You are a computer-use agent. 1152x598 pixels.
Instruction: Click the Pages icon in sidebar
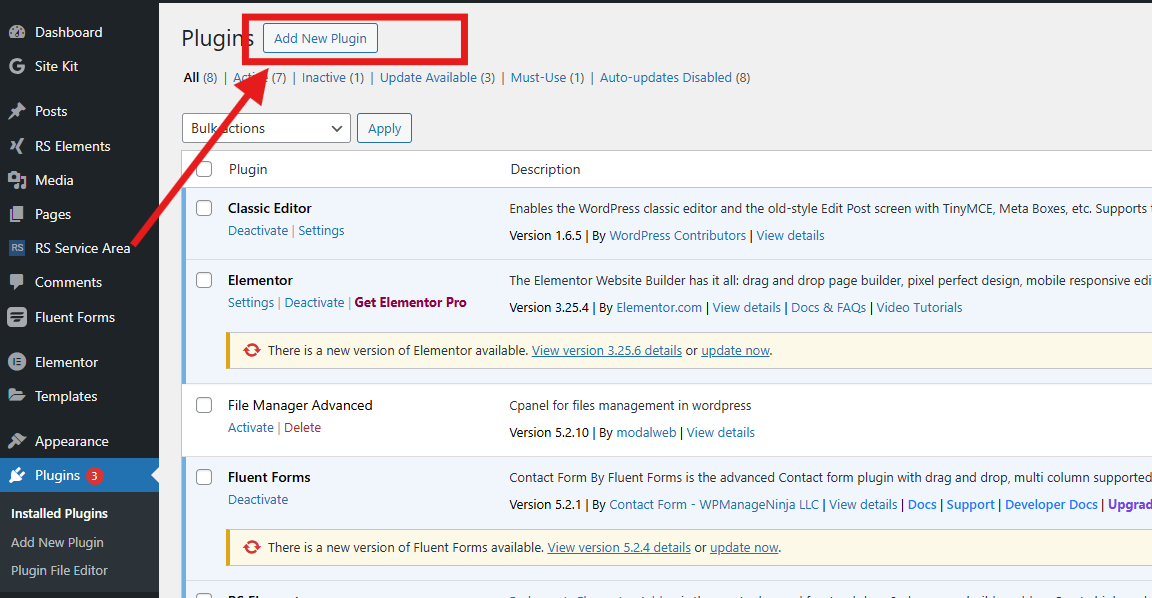17,215
